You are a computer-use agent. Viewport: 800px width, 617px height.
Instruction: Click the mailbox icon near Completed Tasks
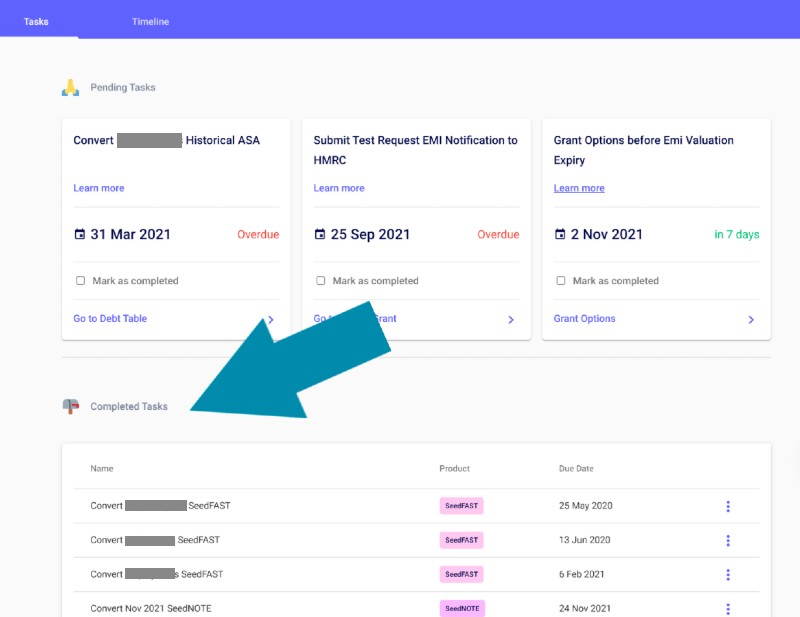click(71, 406)
